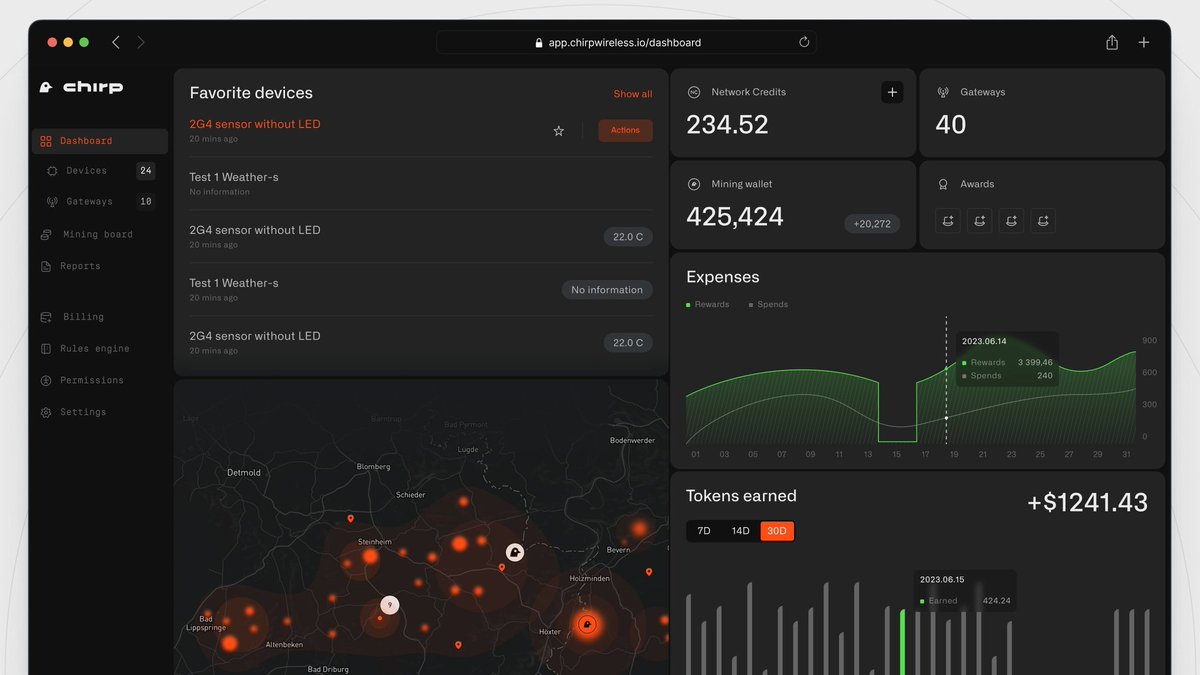Select the 14D period tab
Image resolution: width=1200 pixels, height=675 pixels.
point(739,531)
